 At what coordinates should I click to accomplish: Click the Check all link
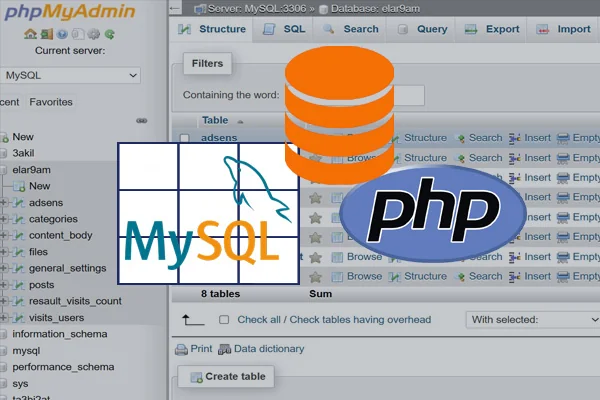259,320
